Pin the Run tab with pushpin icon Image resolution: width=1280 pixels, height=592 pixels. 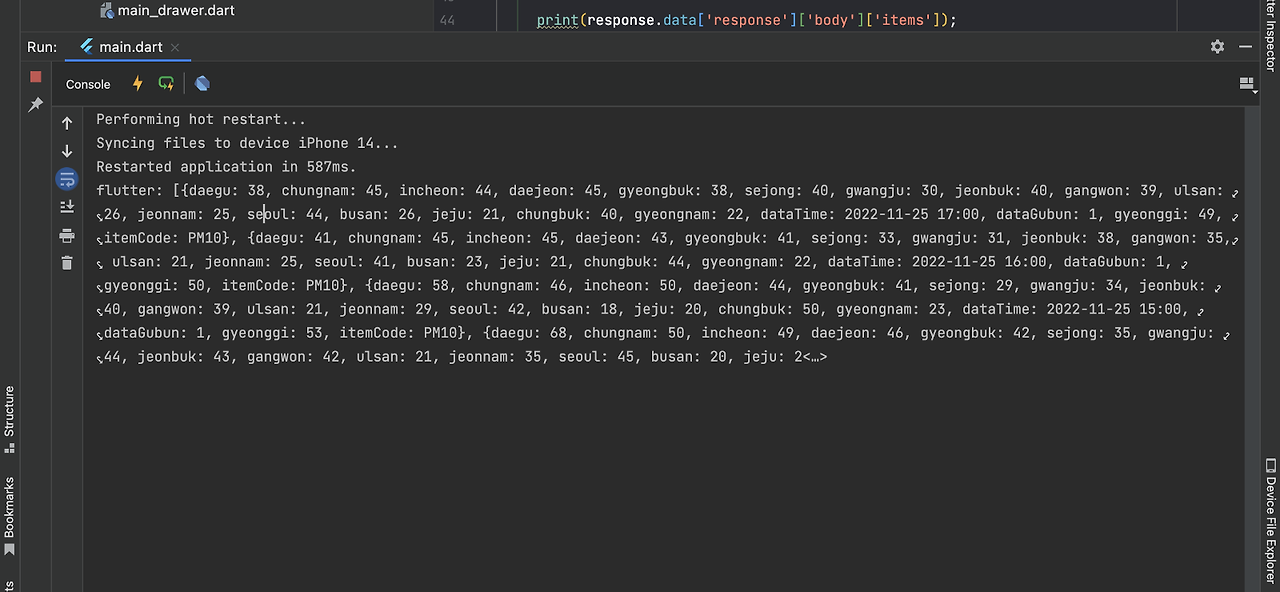36,104
